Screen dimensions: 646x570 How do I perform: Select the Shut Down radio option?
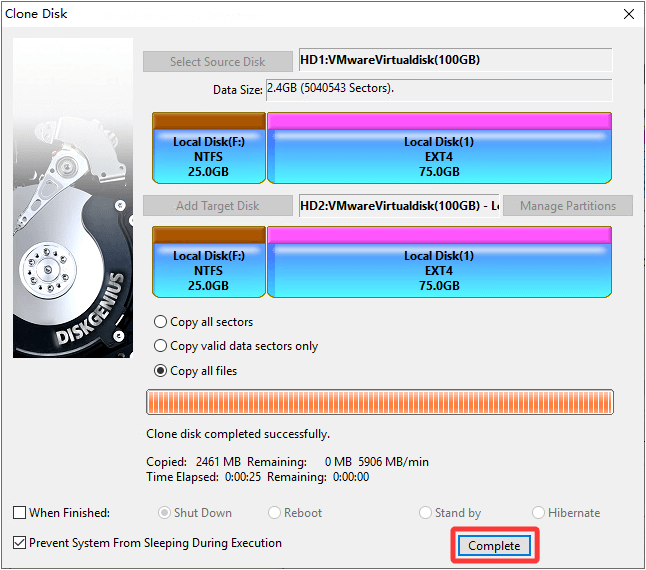point(166,513)
